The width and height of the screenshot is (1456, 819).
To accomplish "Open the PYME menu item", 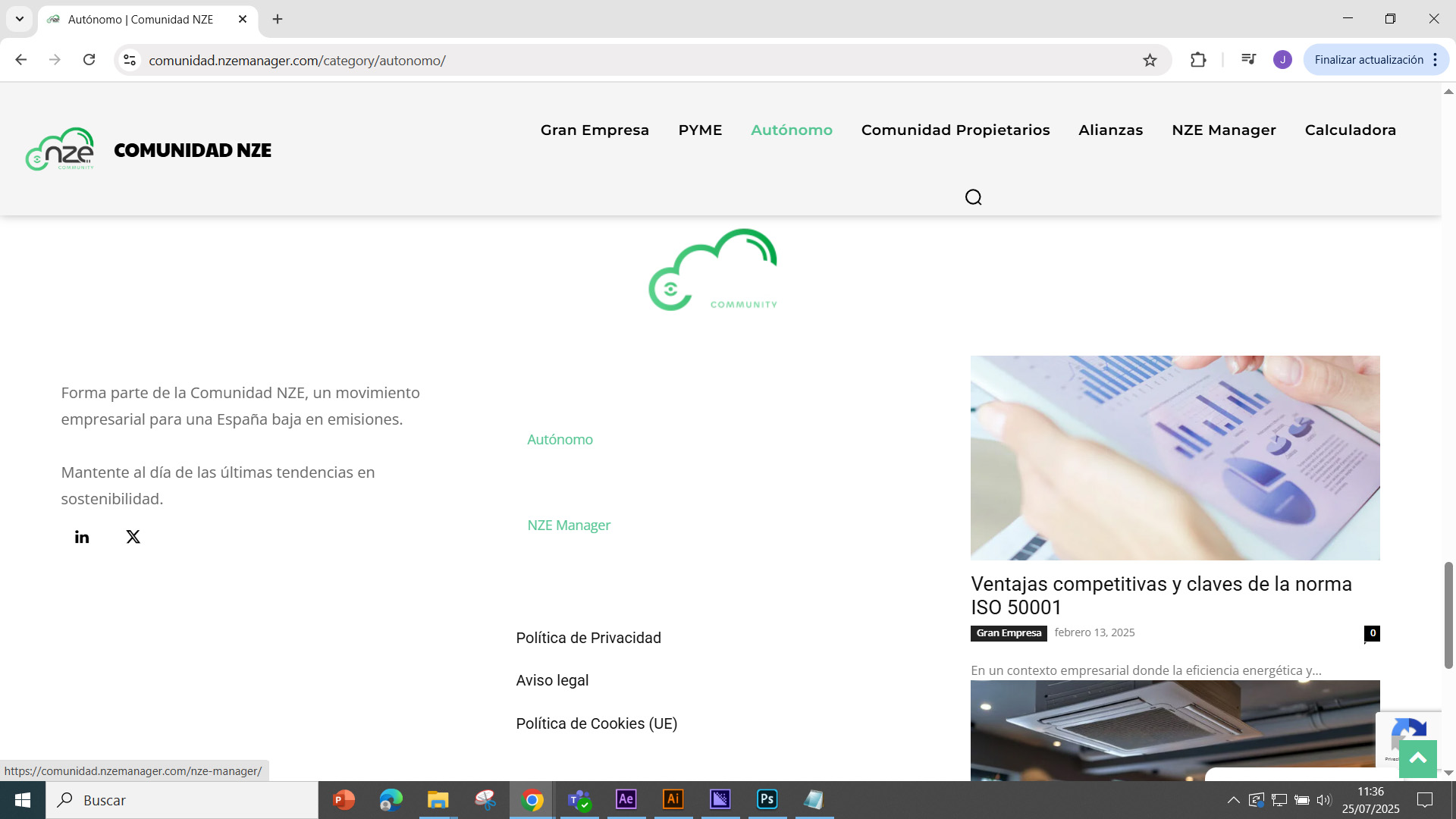I will pyautogui.click(x=700, y=130).
